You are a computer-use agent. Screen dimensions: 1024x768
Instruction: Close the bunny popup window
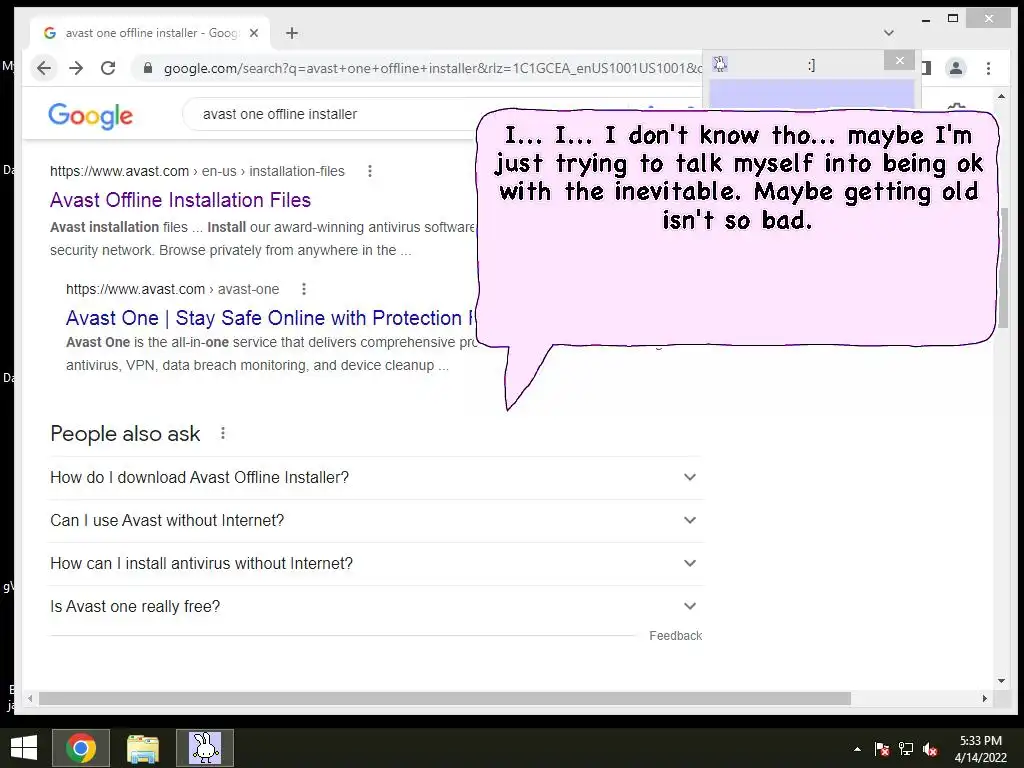(899, 61)
